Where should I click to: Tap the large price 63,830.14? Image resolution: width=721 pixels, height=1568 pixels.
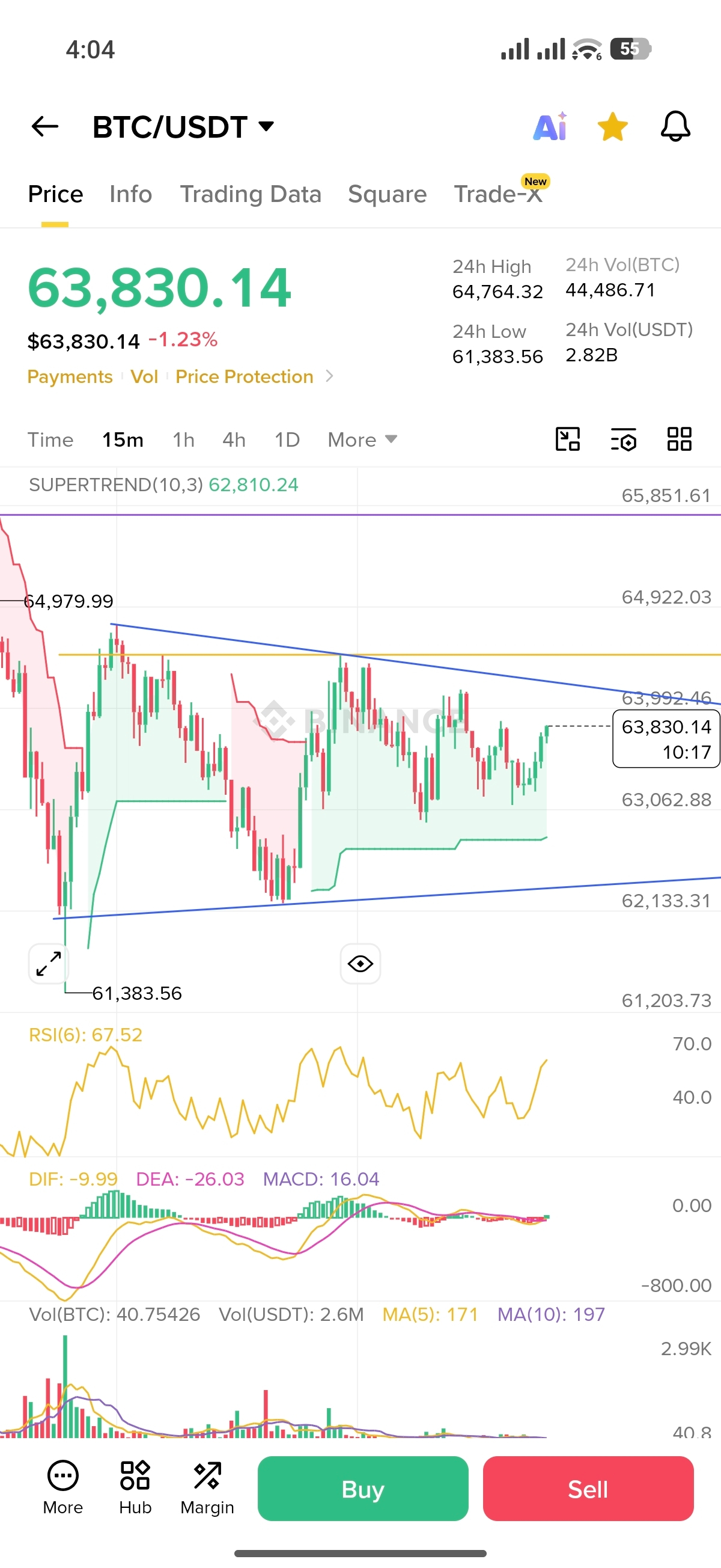click(x=159, y=288)
